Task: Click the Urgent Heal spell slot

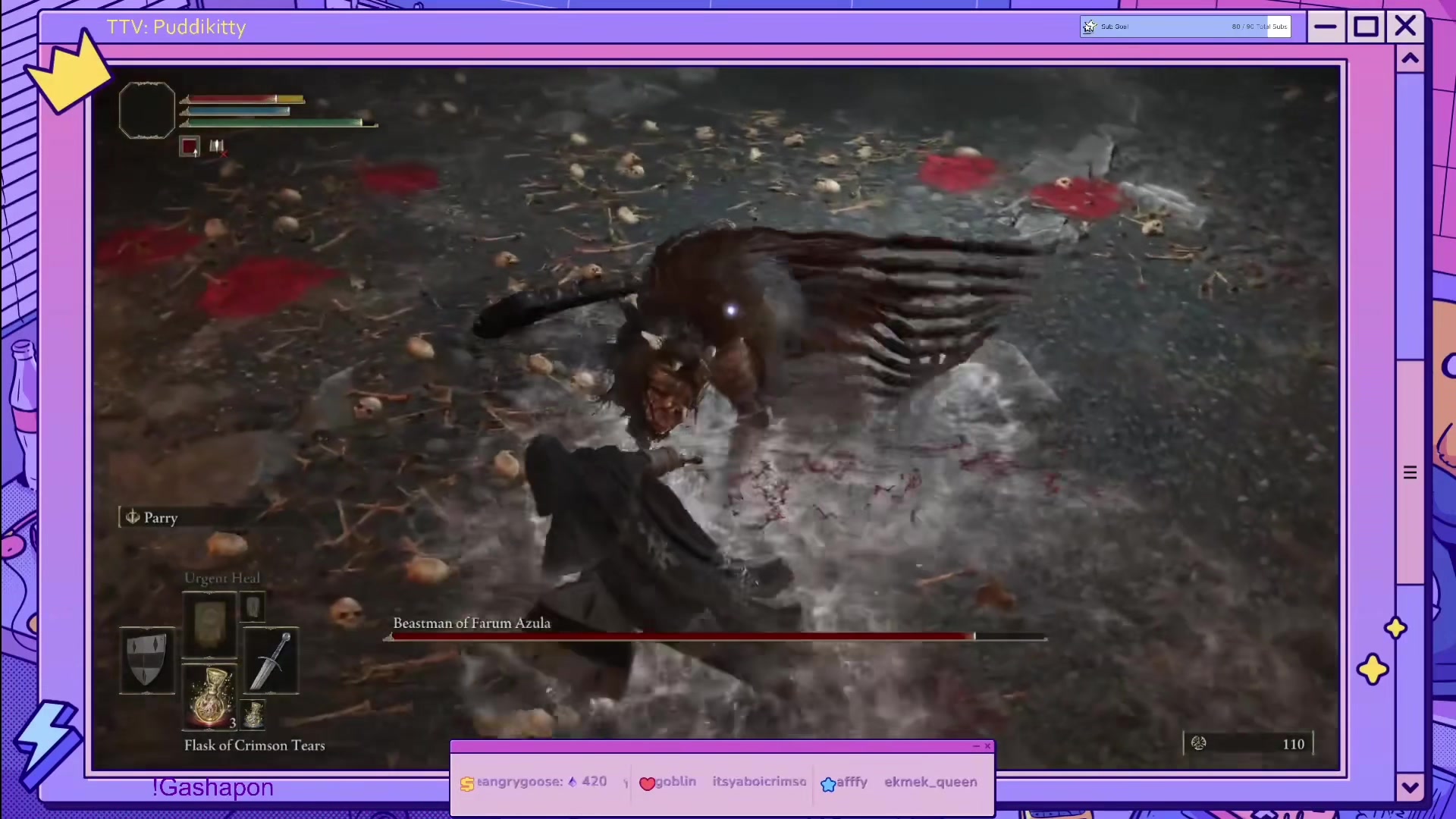Action: coord(210,624)
